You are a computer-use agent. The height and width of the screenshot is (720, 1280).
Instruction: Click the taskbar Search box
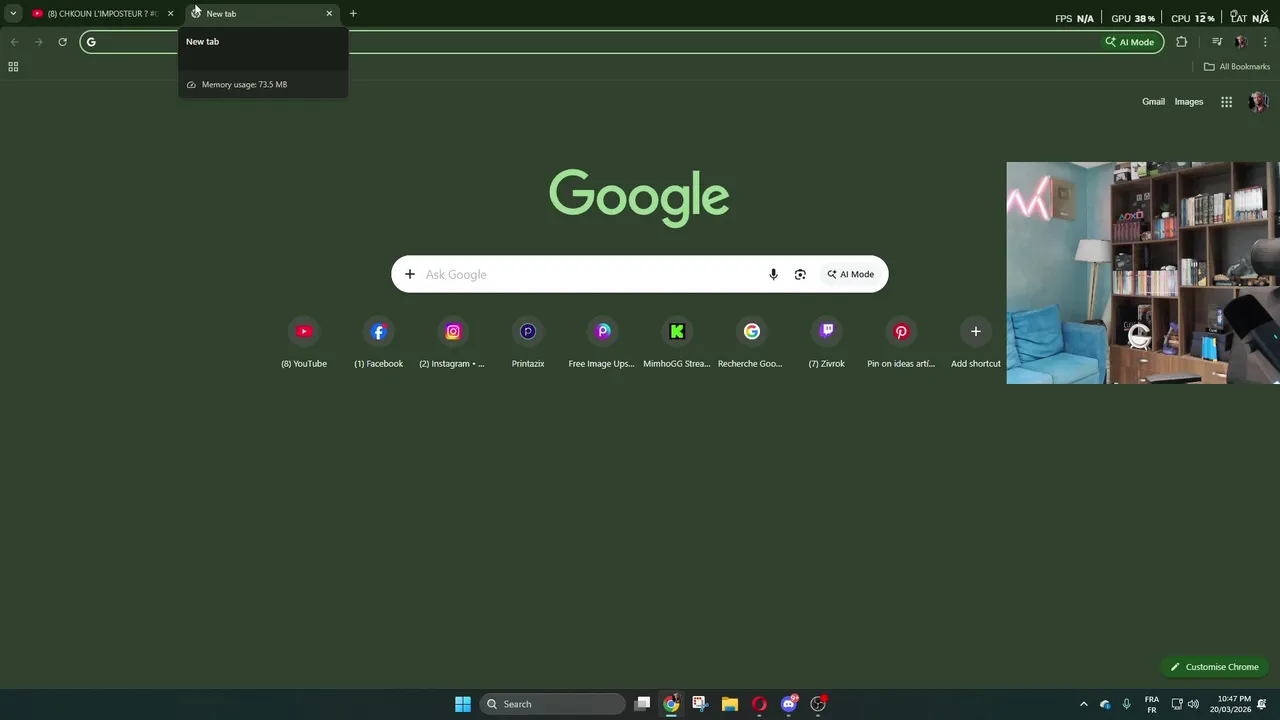(553, 704)
